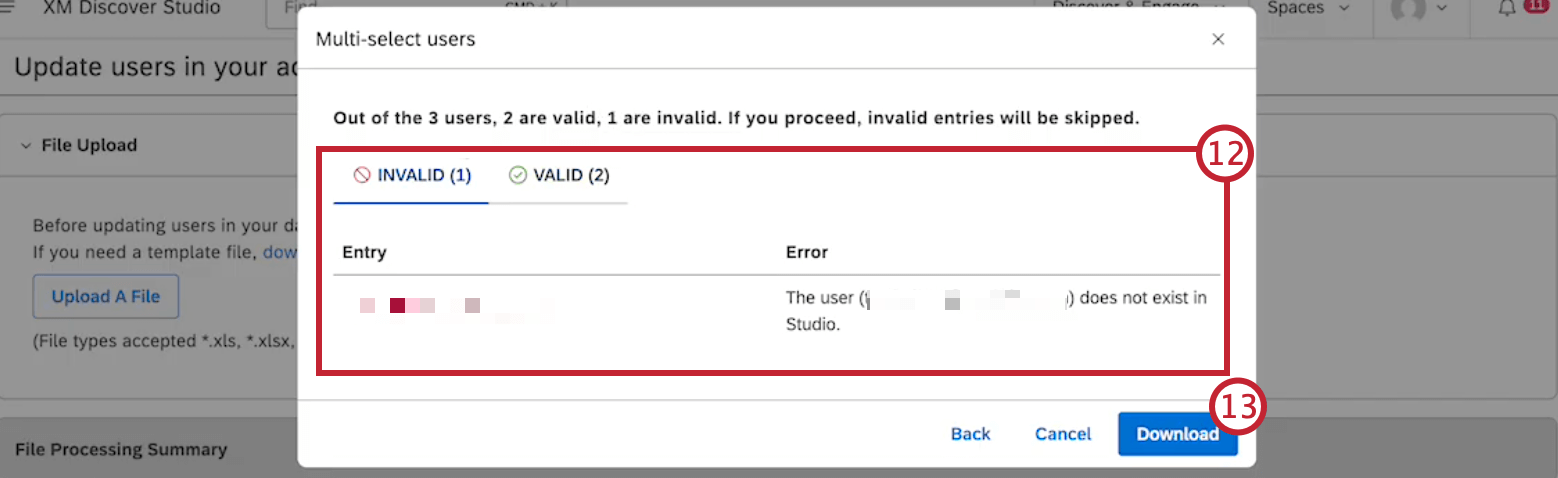
Task: Collapse the File Upload section
Action: click(78, 145)
